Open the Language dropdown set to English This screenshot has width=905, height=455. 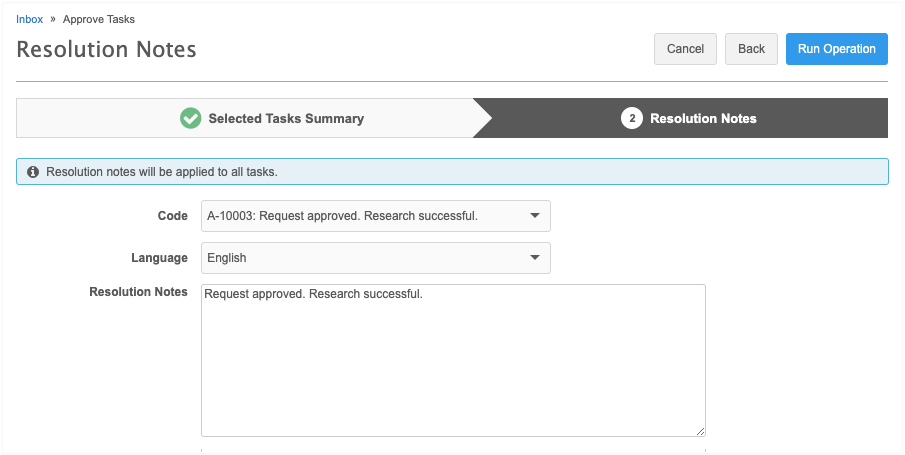click(360, 258)
